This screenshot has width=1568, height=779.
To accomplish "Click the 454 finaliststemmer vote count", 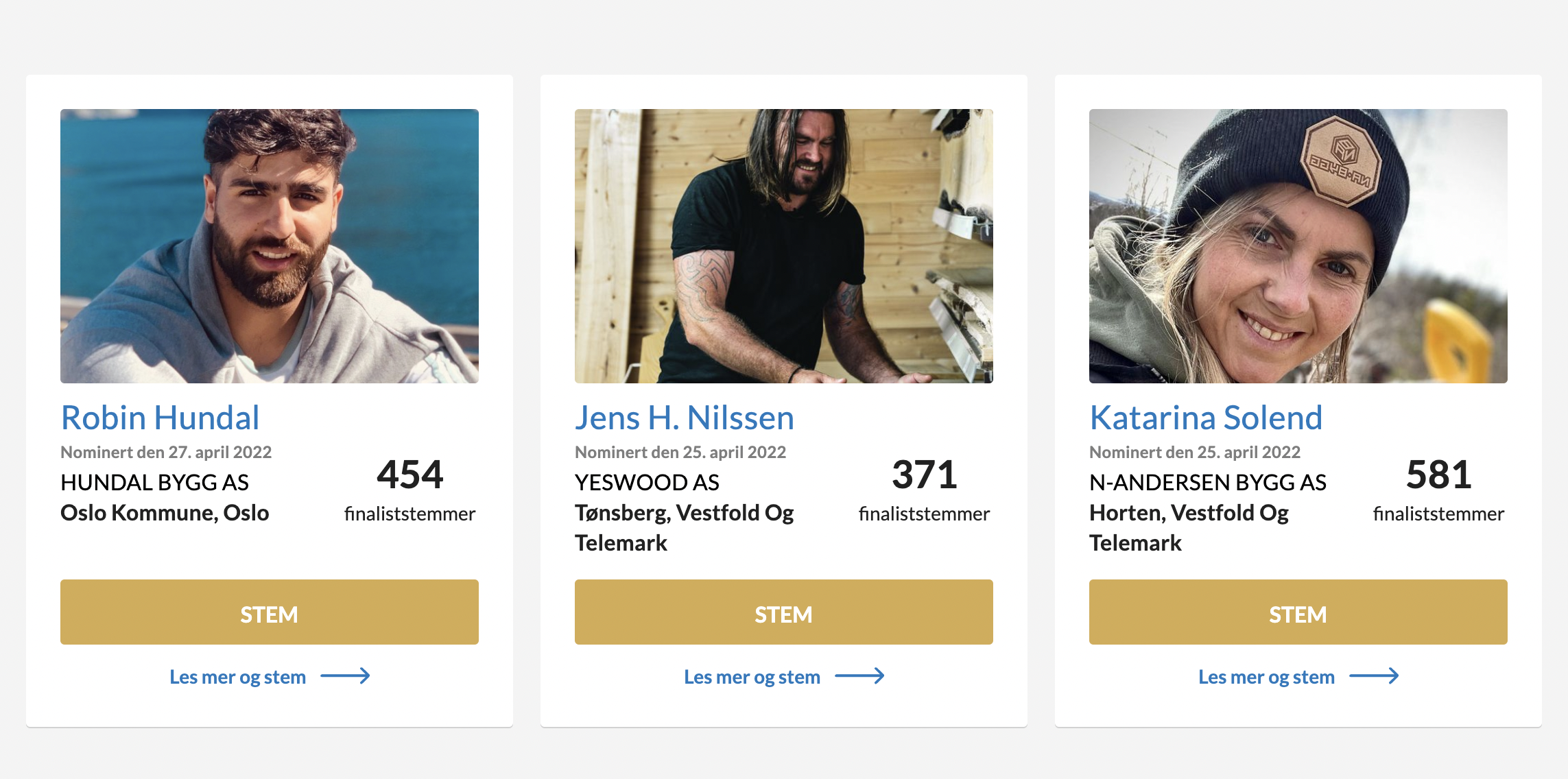I will (x=409, y=475).
